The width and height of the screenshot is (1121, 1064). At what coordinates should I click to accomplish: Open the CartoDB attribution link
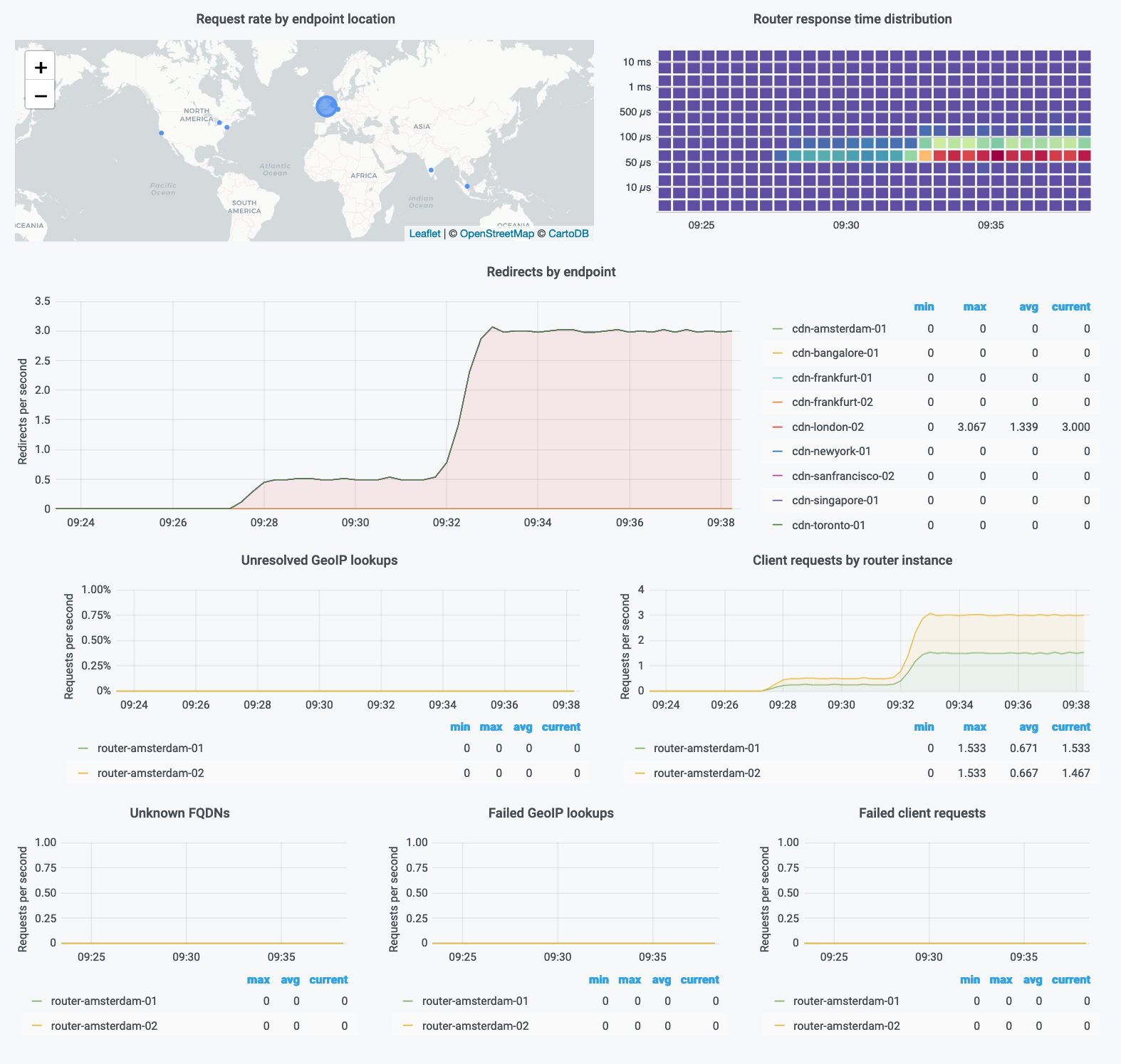click(x=568, y=234)
